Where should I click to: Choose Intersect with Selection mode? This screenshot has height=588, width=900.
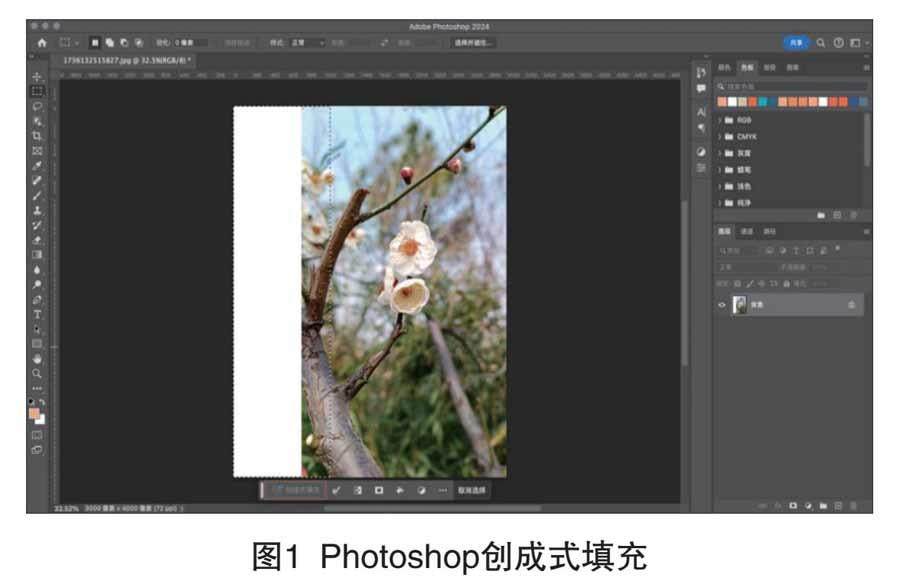tap(139, 43)
